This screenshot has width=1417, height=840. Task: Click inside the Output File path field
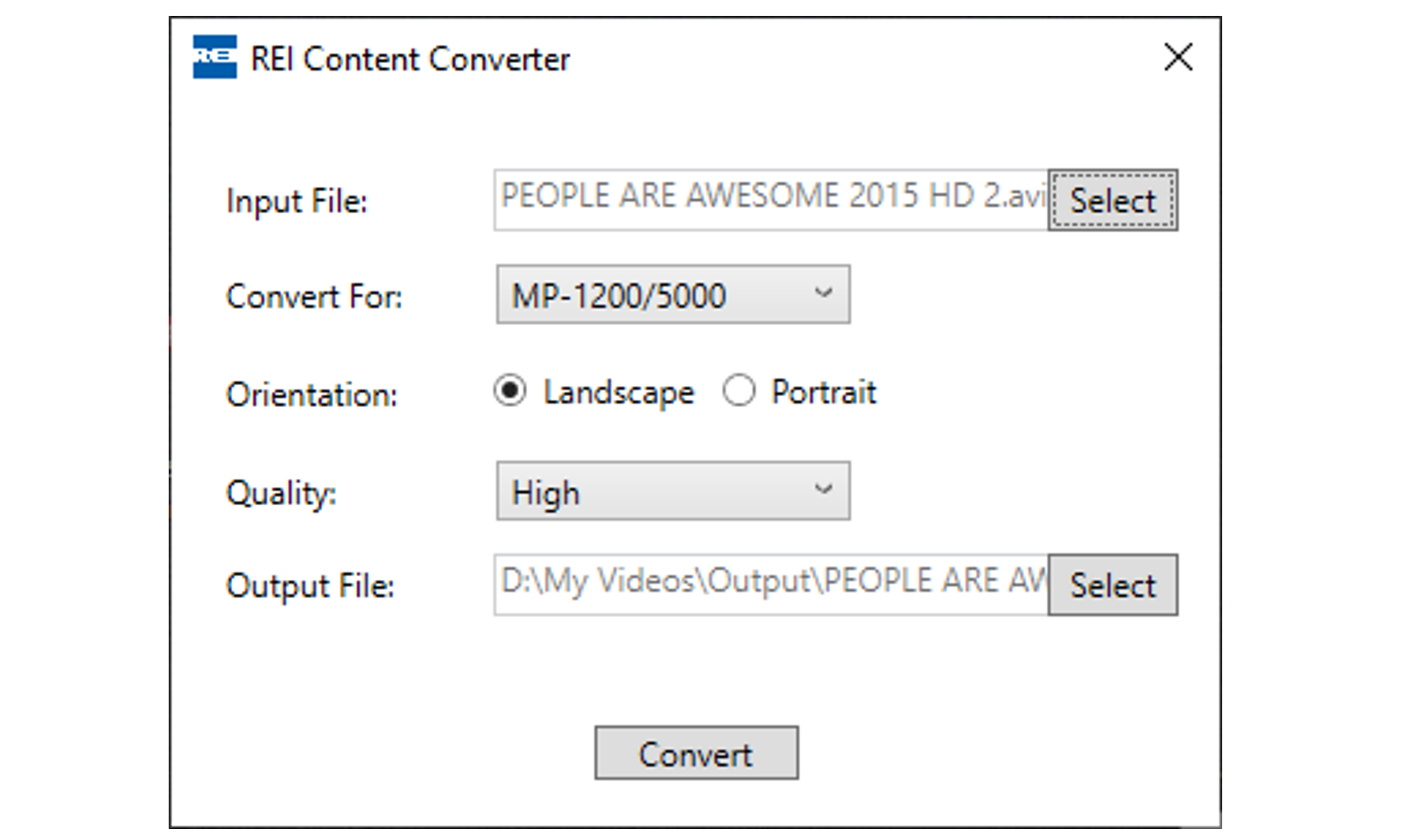(x=770, y=585)
